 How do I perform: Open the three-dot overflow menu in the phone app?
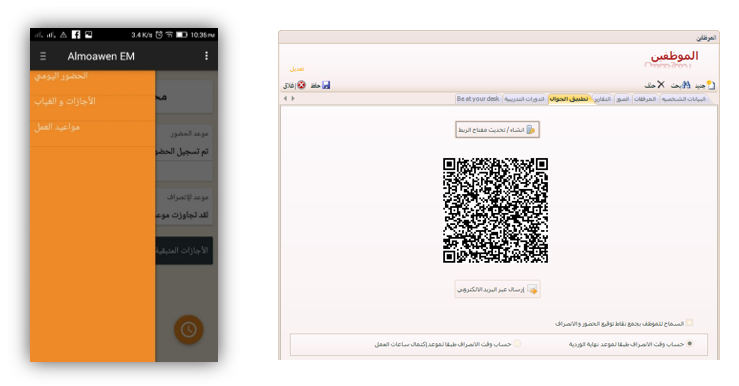coord(206,56)
